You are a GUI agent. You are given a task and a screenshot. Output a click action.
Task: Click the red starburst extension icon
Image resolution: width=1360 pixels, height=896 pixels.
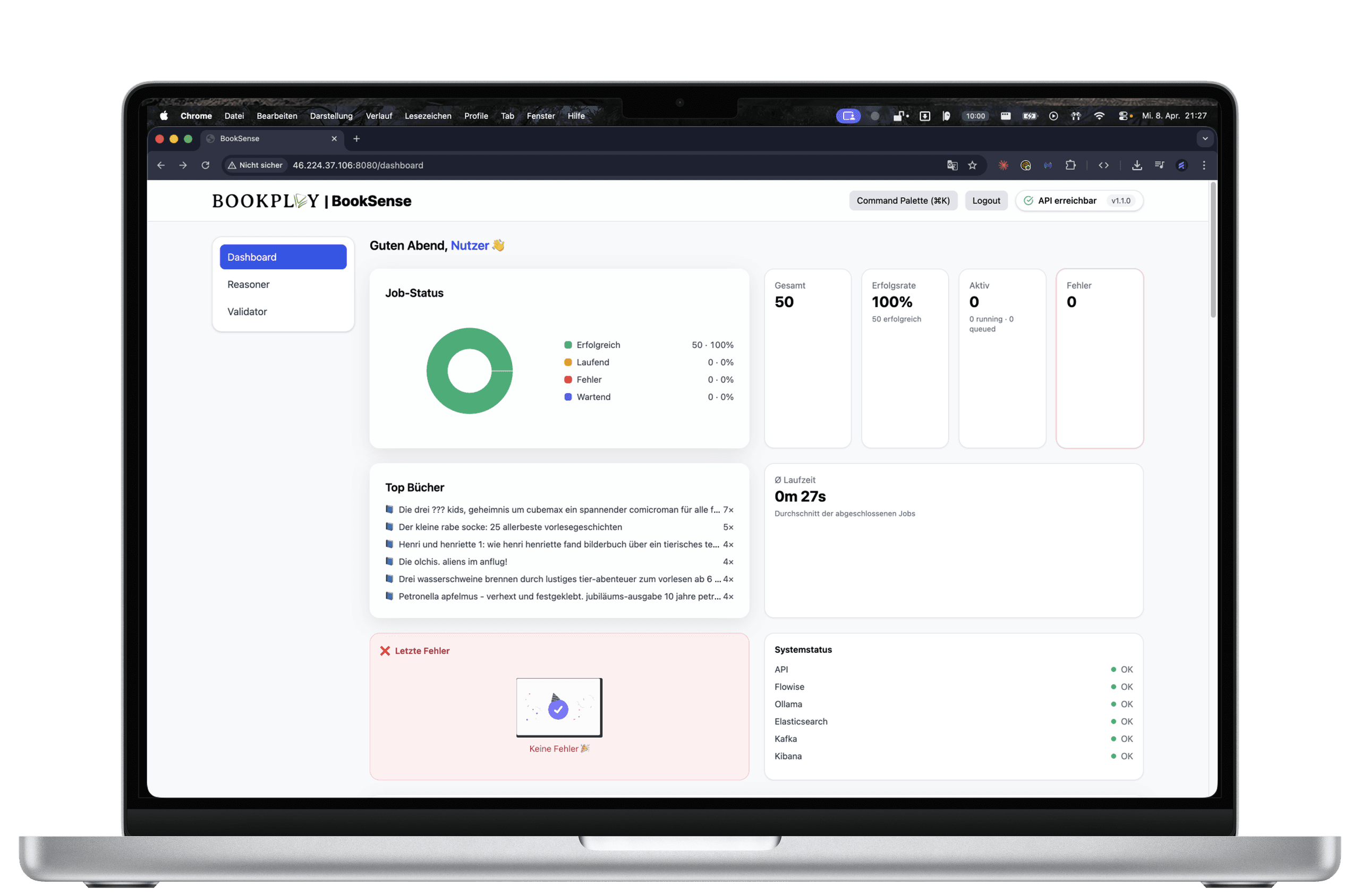click(1004, 165)
